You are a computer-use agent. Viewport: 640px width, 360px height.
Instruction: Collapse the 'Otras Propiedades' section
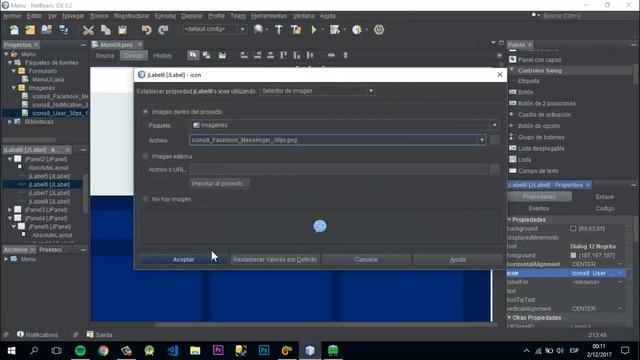click(x=509, y=318)
